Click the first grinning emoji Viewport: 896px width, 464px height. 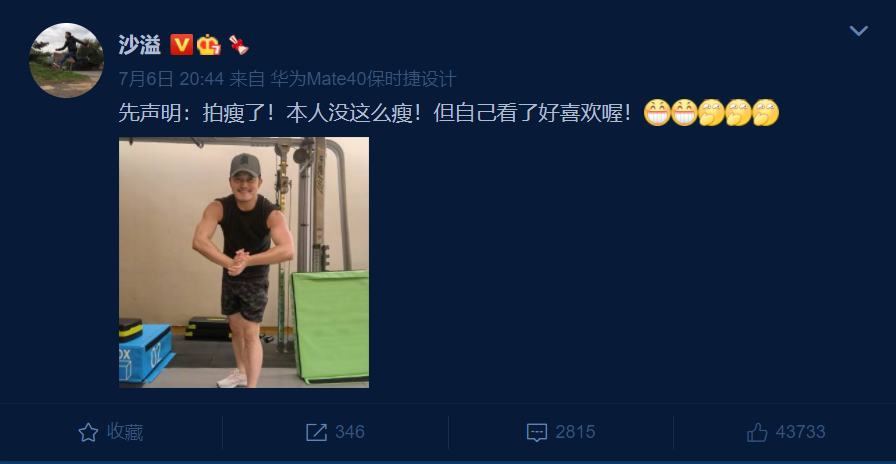coord(657,113)
